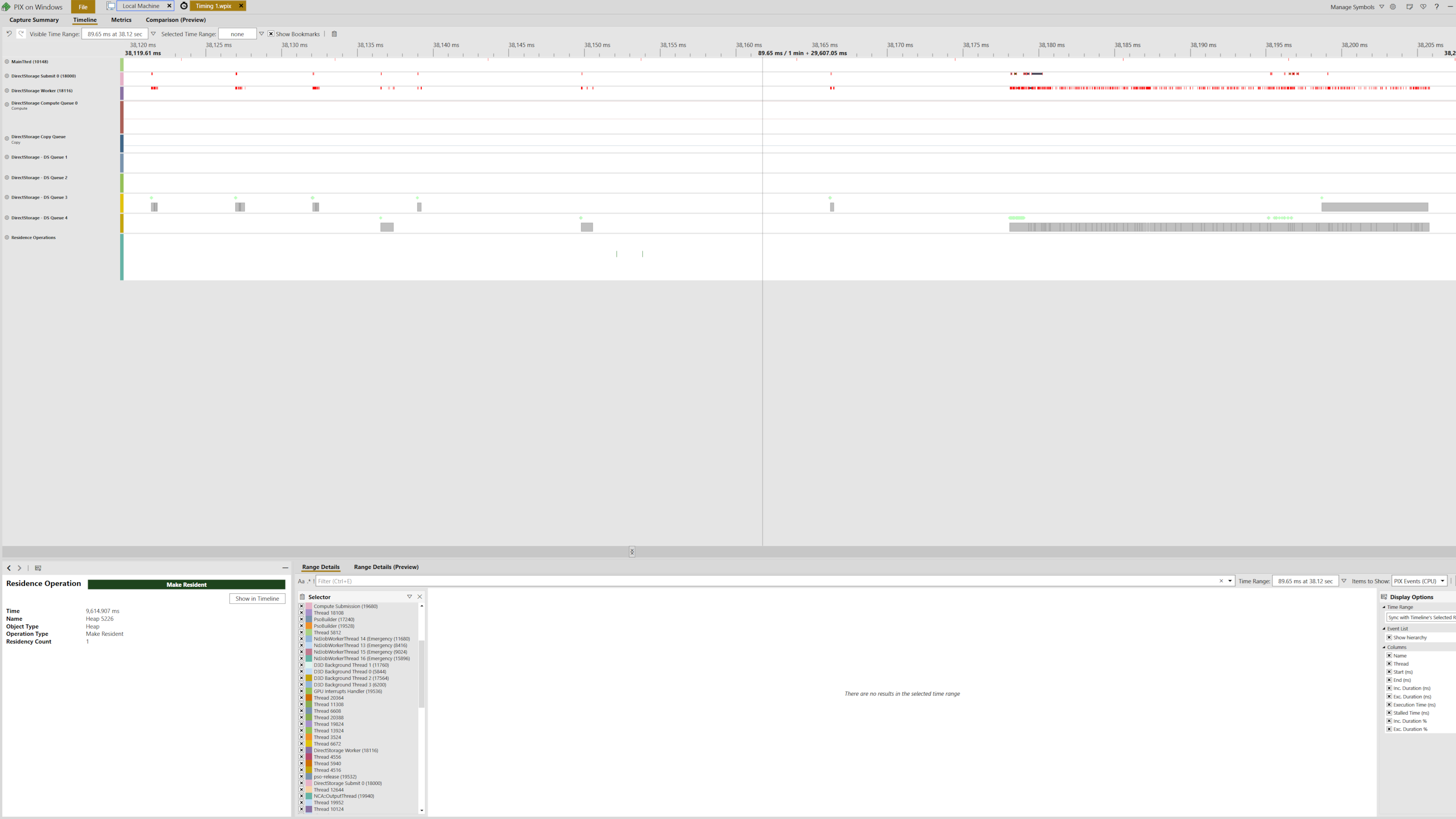Open the Selector panel filter dropdown triangle
Viewport: 1456px width, 819px height.
pos(409,597)
